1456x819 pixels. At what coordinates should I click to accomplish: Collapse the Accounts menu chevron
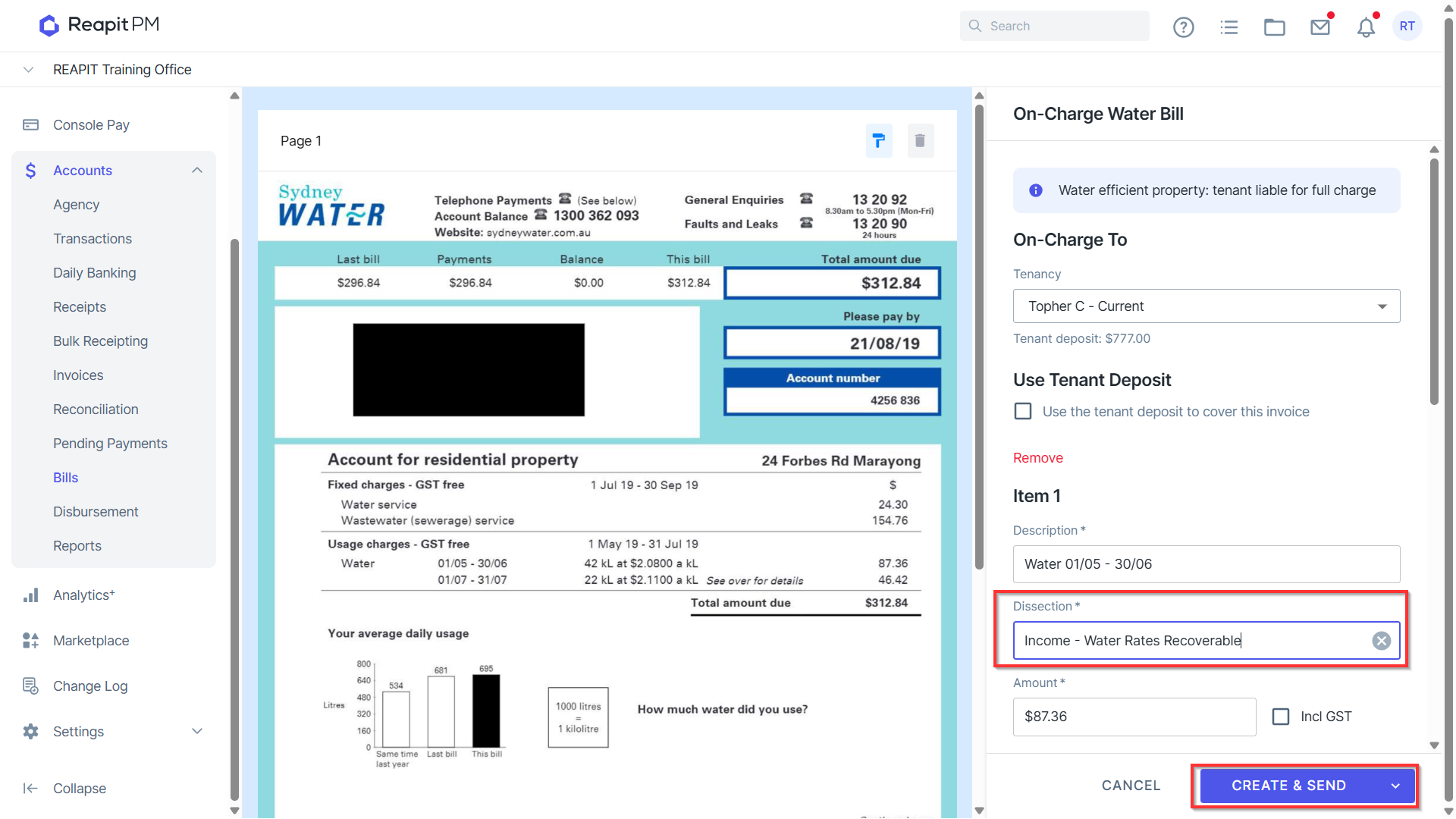point(197,170)
